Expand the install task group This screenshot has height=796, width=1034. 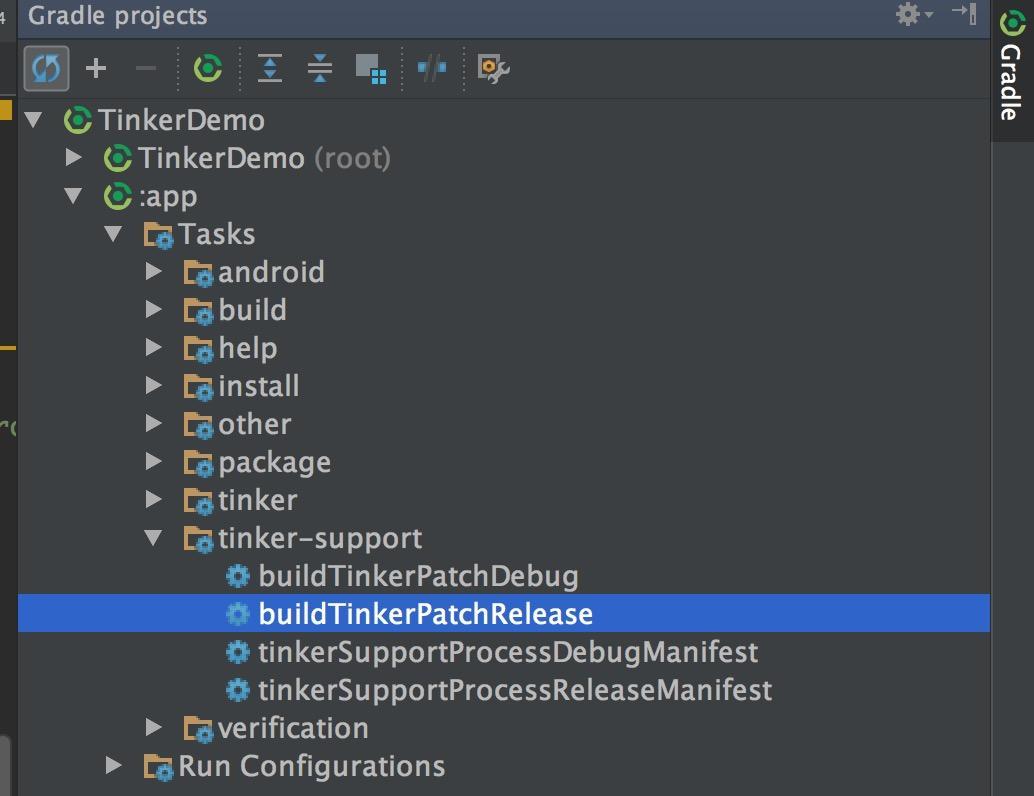[x=154, y=385]
